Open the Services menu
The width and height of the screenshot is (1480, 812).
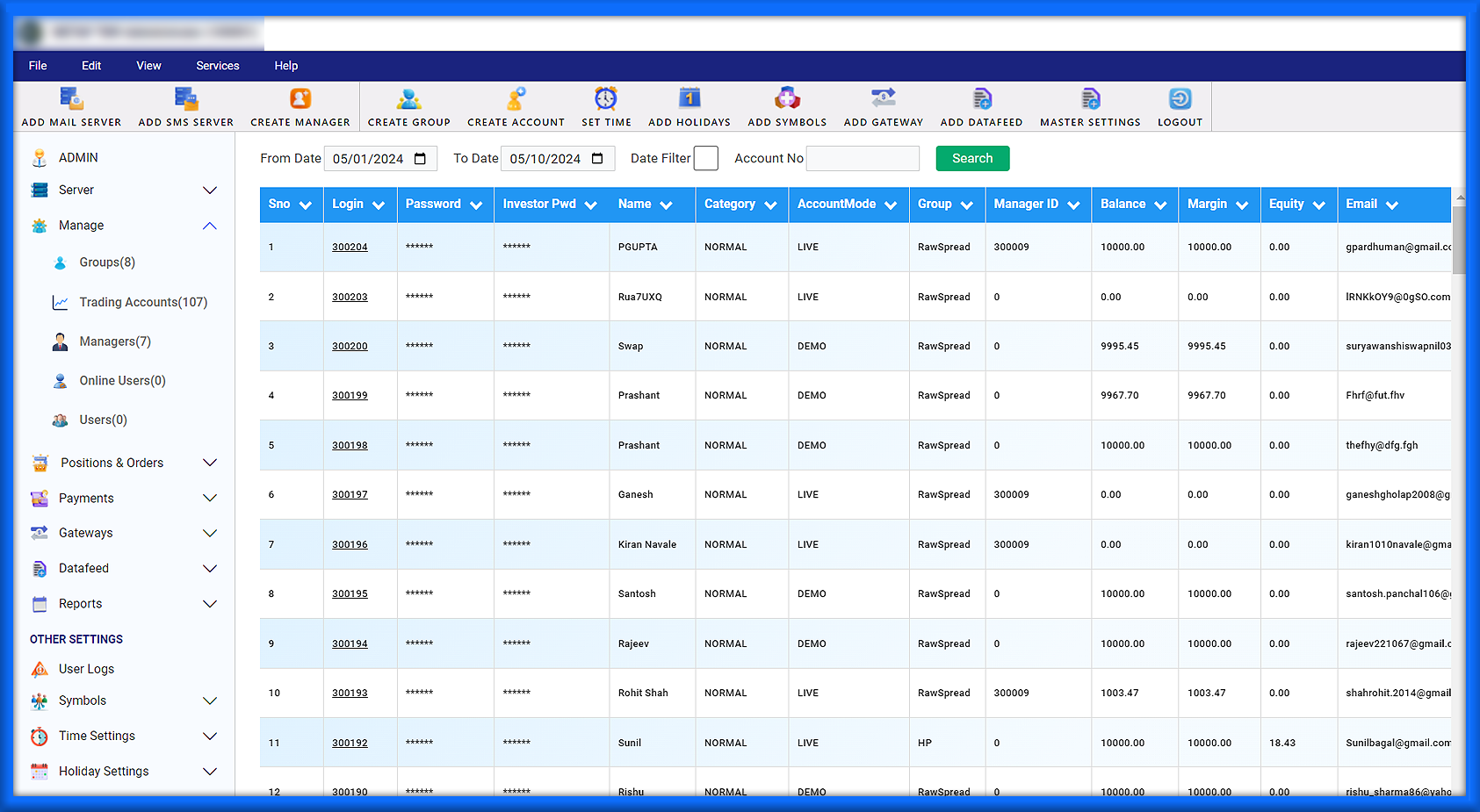click(218, 66)
